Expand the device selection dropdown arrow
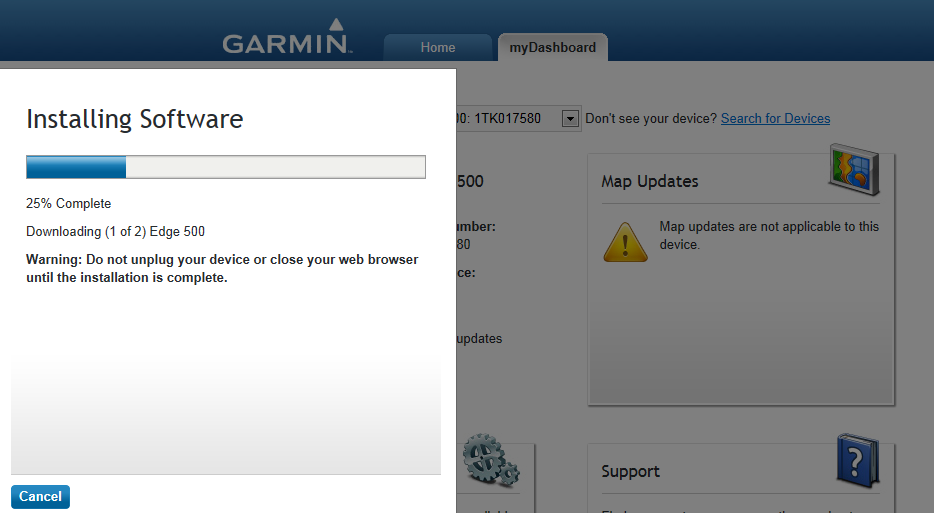Image resolution: width=934 pixels, height=513 pixels. (570, 119)
